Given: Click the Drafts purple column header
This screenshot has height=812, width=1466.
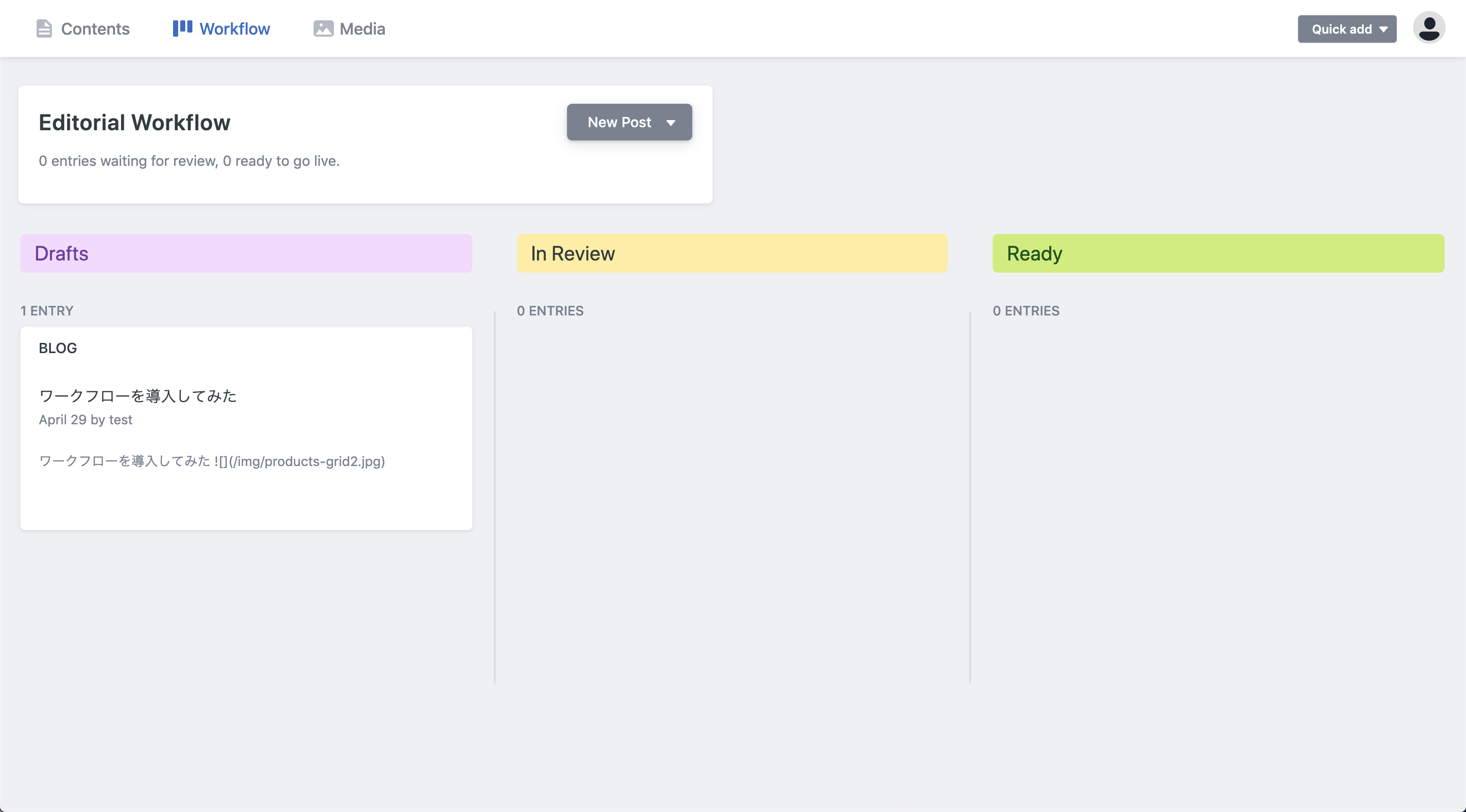Looking at the screenshot, I should point(246,253).
